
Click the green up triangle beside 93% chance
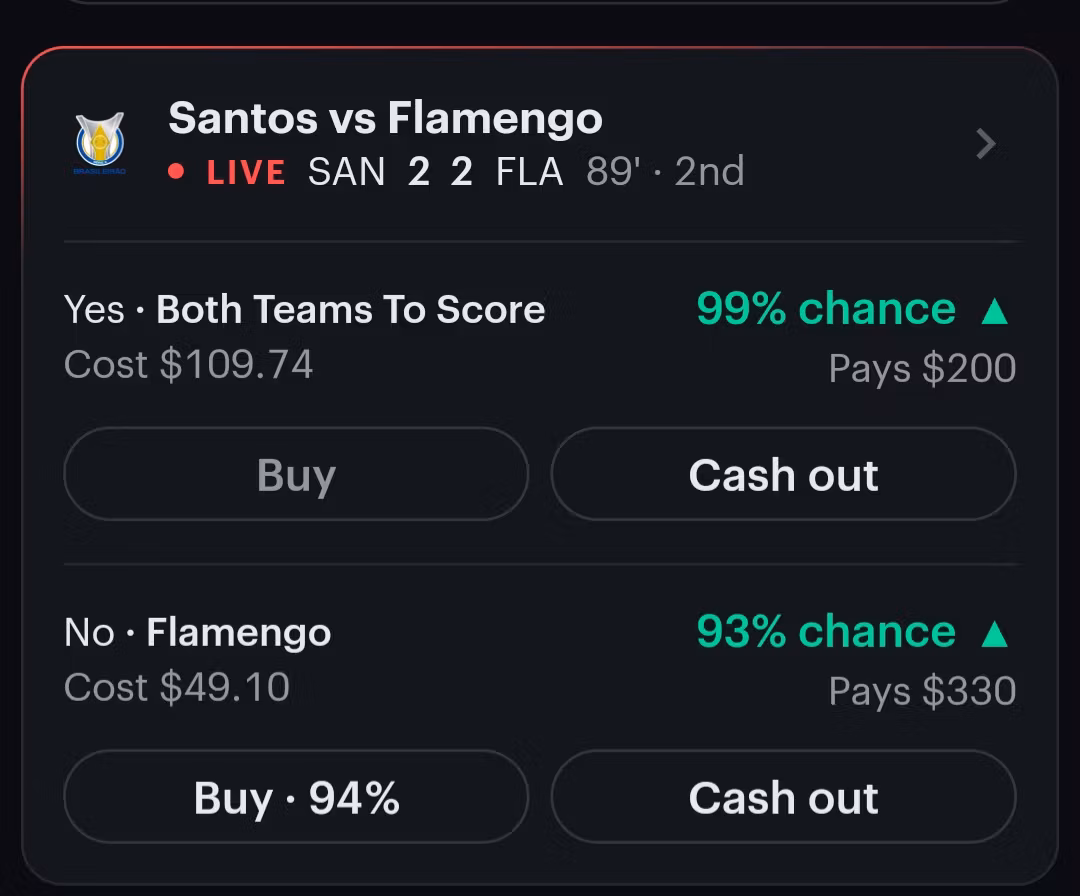[995, 633]
